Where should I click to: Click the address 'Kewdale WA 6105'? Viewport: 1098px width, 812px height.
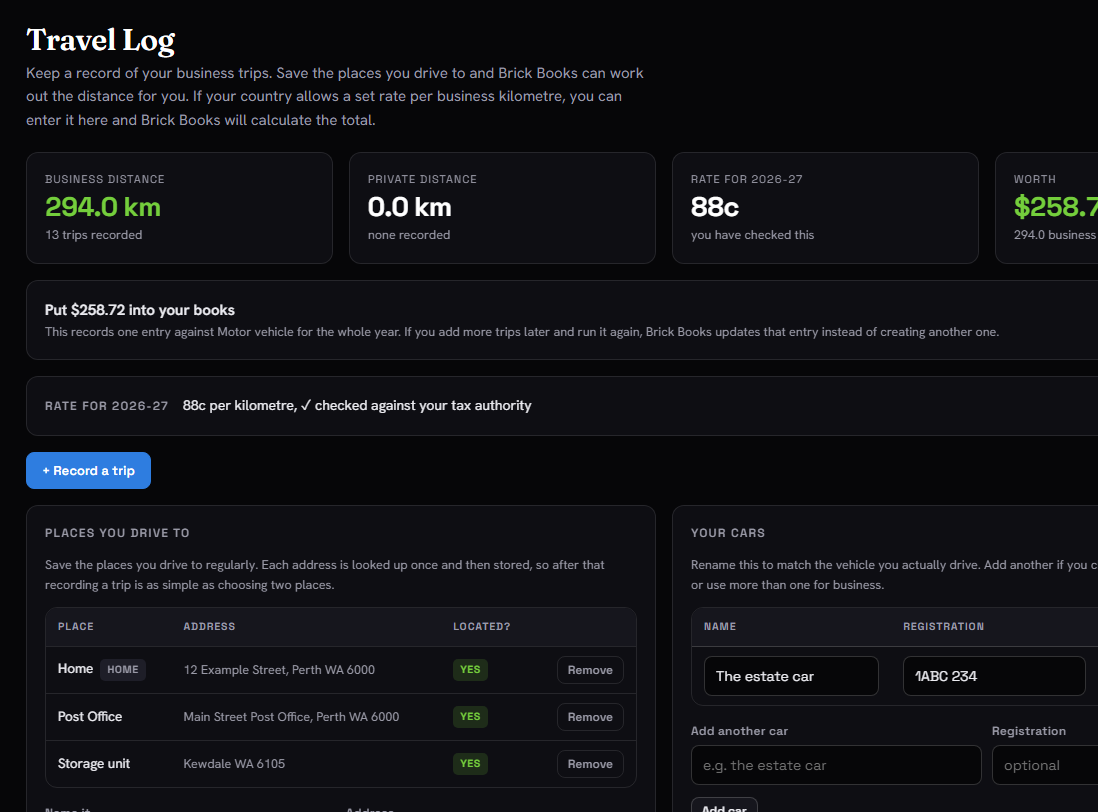click(235, 764)
